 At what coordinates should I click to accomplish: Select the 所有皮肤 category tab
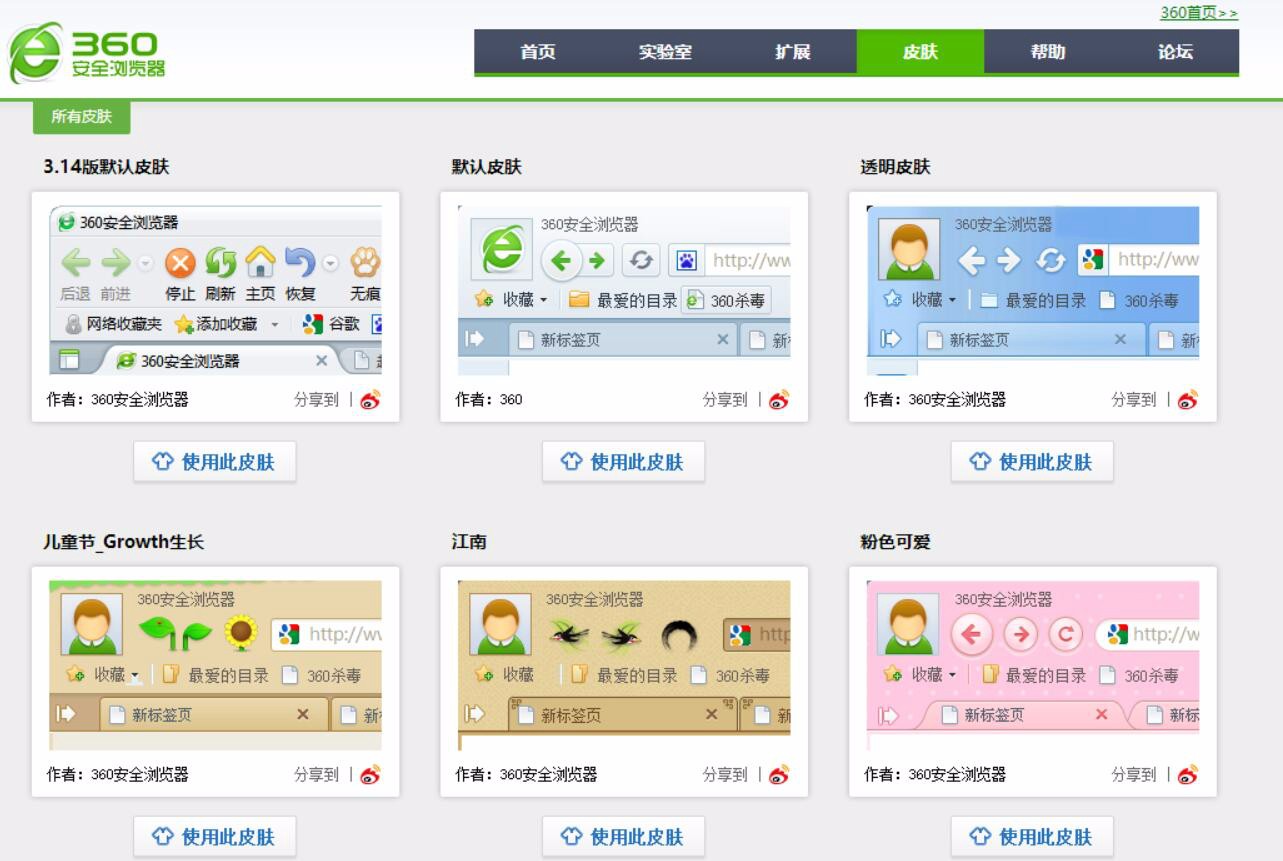tap(82, 117)
